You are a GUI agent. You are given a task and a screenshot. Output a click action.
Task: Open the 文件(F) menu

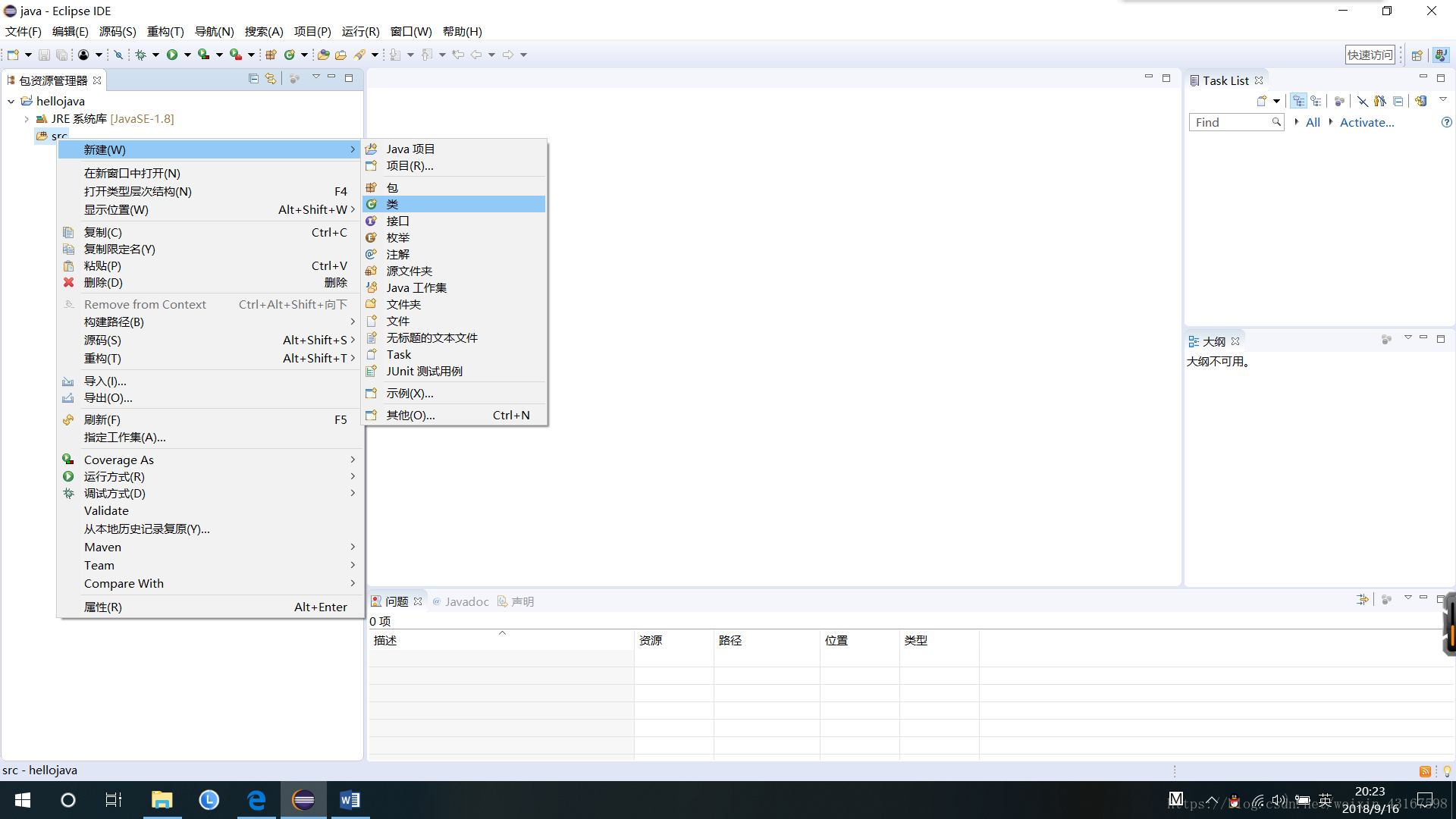(24, 31)
